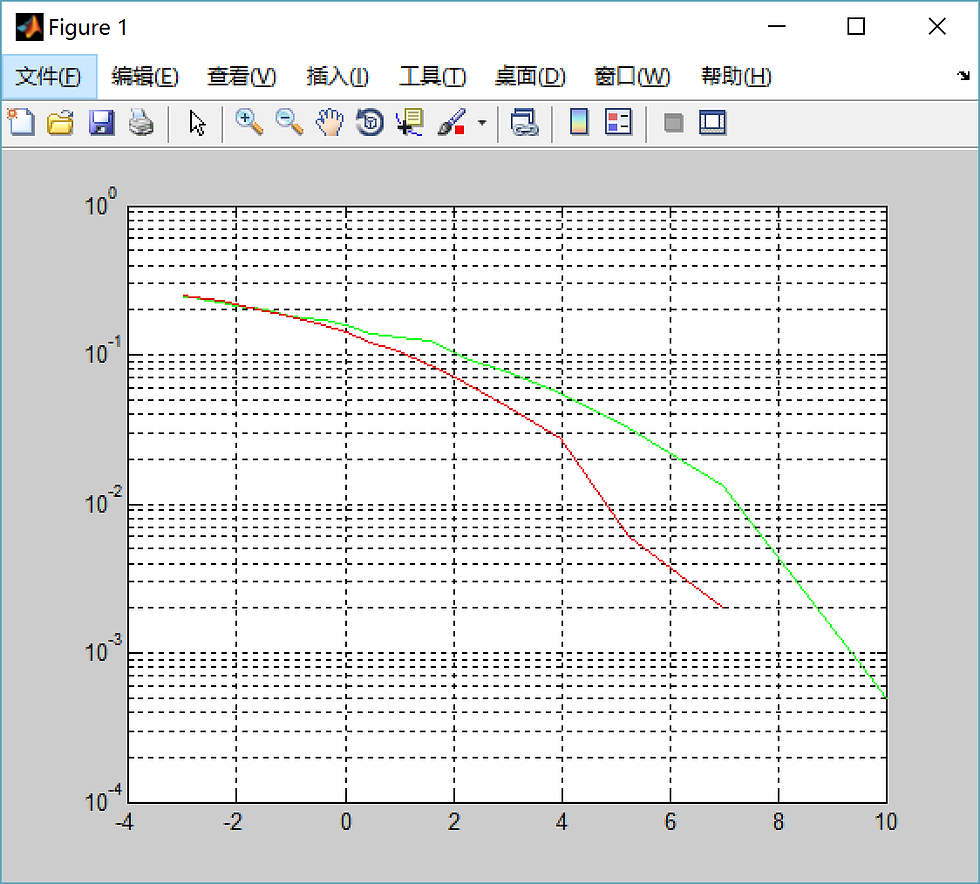Click the Hide Plot Tools icon

[x=673, y=123]
